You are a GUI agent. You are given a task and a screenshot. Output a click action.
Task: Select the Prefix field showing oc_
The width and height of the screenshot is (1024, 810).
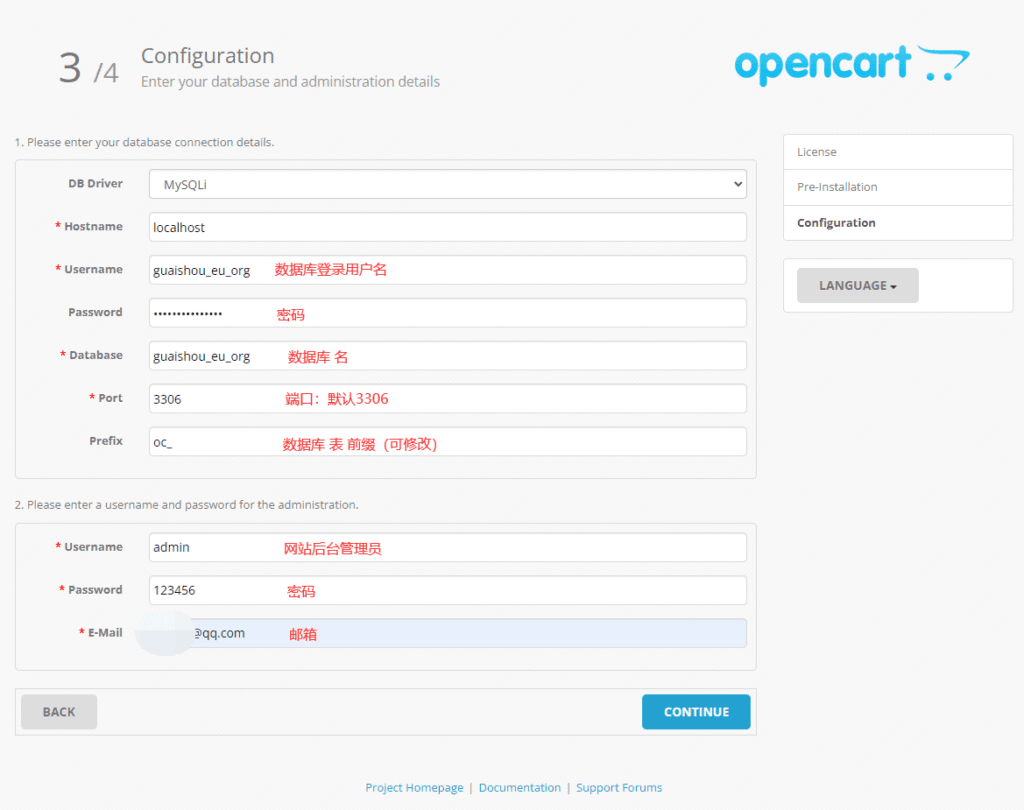[x=447, y=441]
